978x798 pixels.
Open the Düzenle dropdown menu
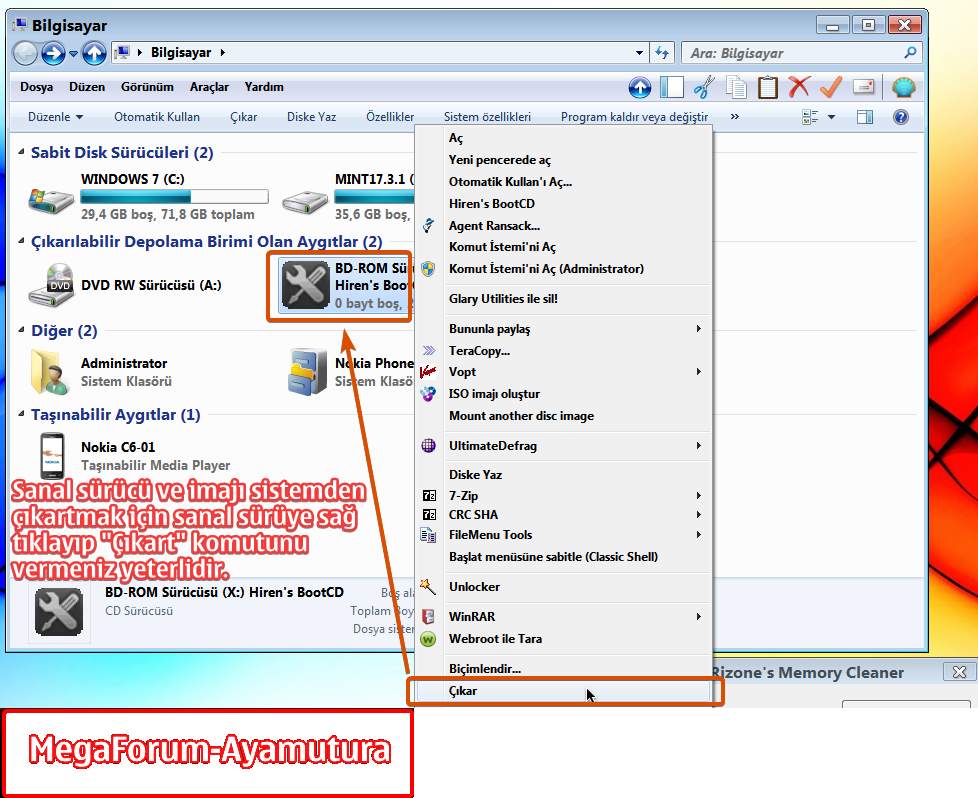click(55, 117)
